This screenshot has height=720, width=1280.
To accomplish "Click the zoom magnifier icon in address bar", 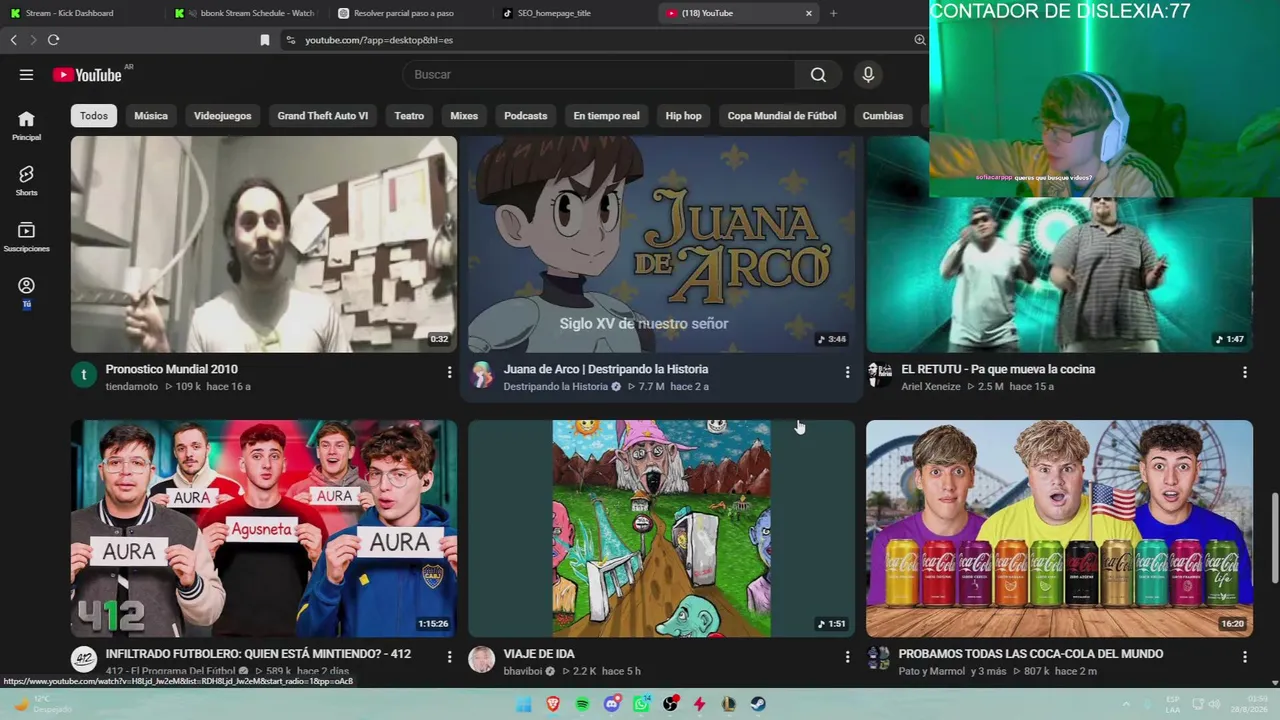I will (x=919, y=40).
